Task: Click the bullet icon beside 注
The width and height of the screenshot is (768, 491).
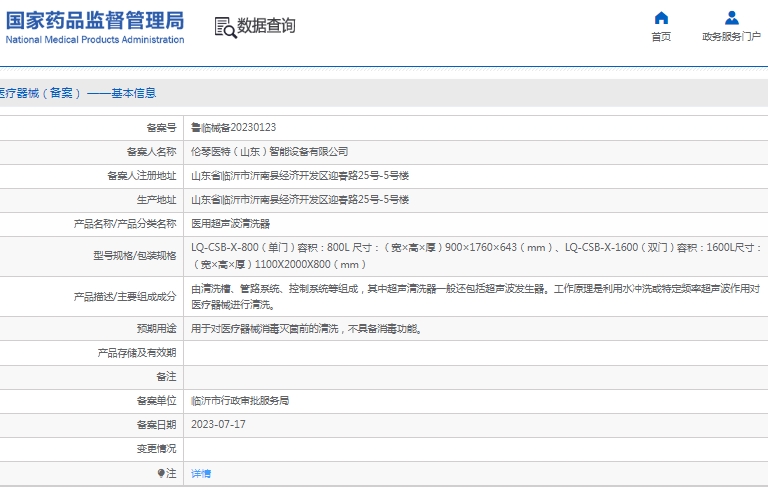Action: 161,473
